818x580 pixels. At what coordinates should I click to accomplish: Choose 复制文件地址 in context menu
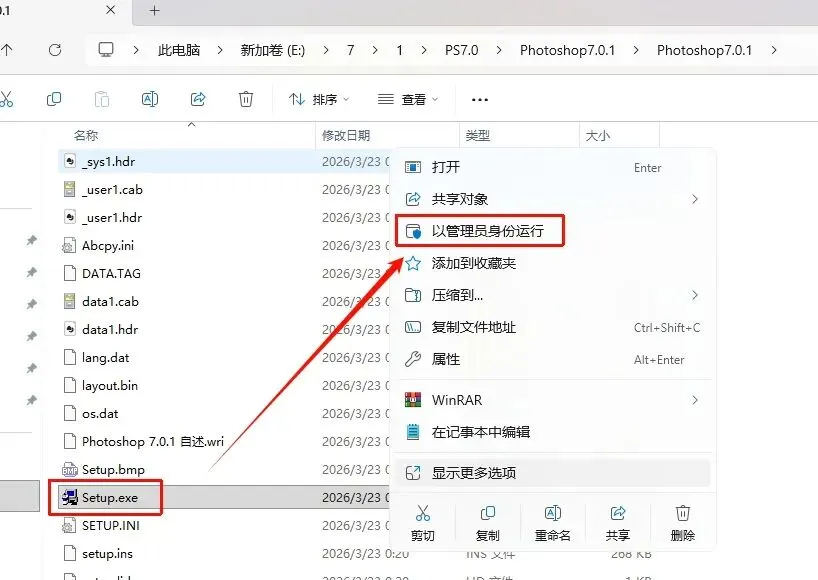pos(553,327)
